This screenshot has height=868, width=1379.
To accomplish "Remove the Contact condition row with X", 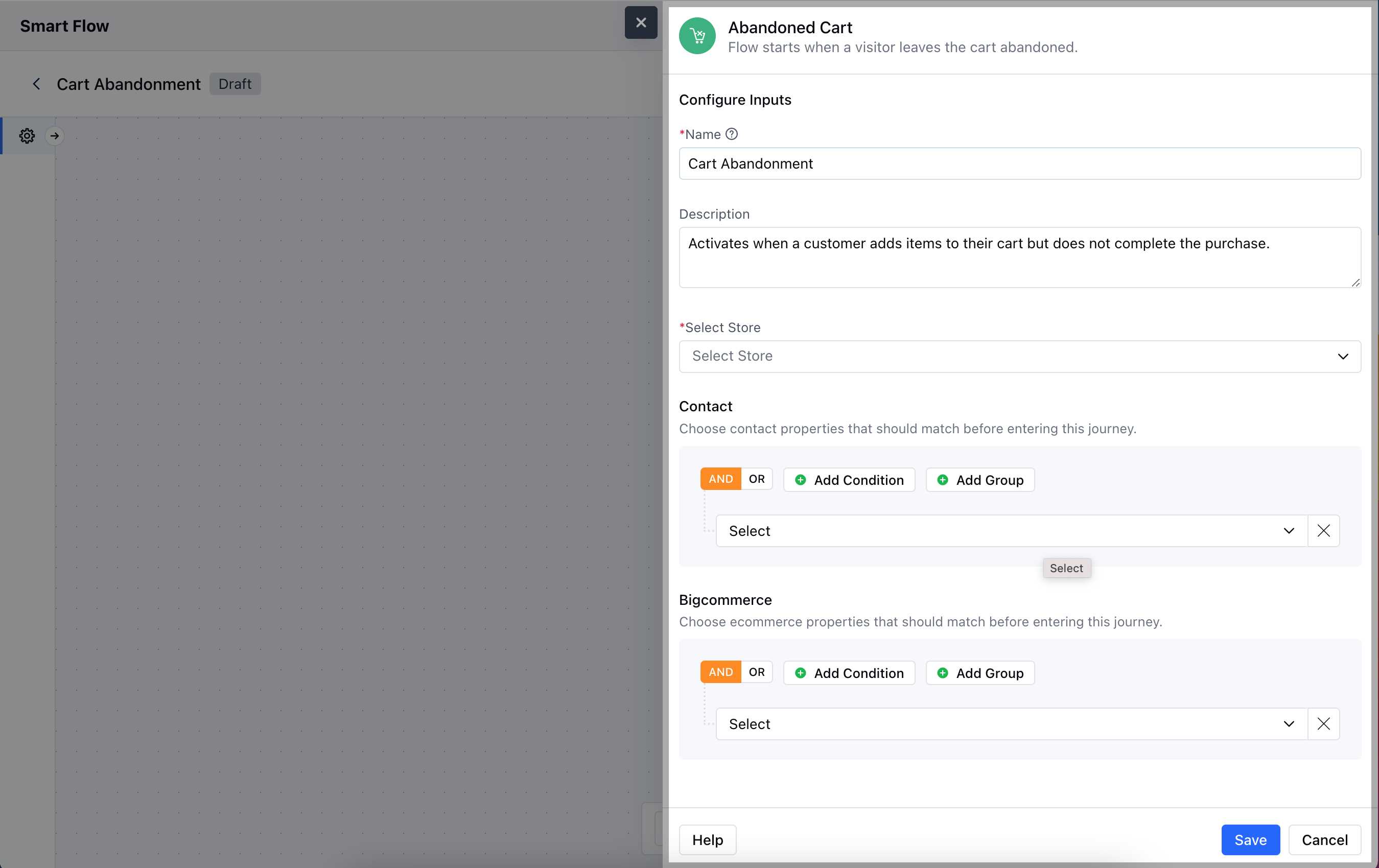I will (x=1323, y=531).
